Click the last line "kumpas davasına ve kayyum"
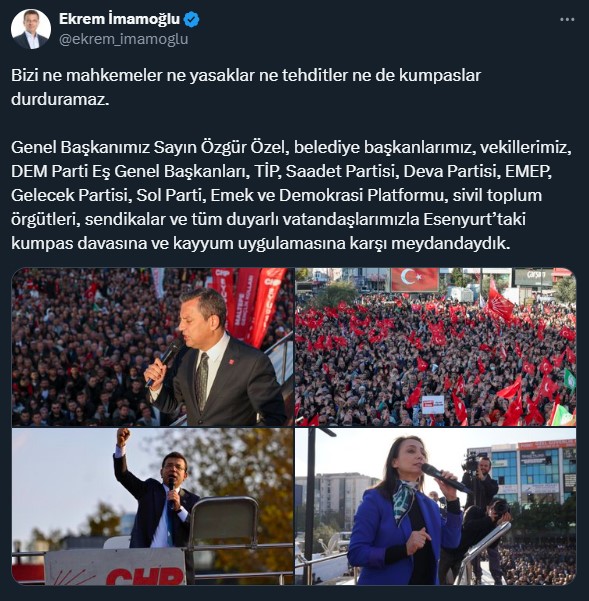589x601 pixels. pyautogui.click(x=261, y=243)
